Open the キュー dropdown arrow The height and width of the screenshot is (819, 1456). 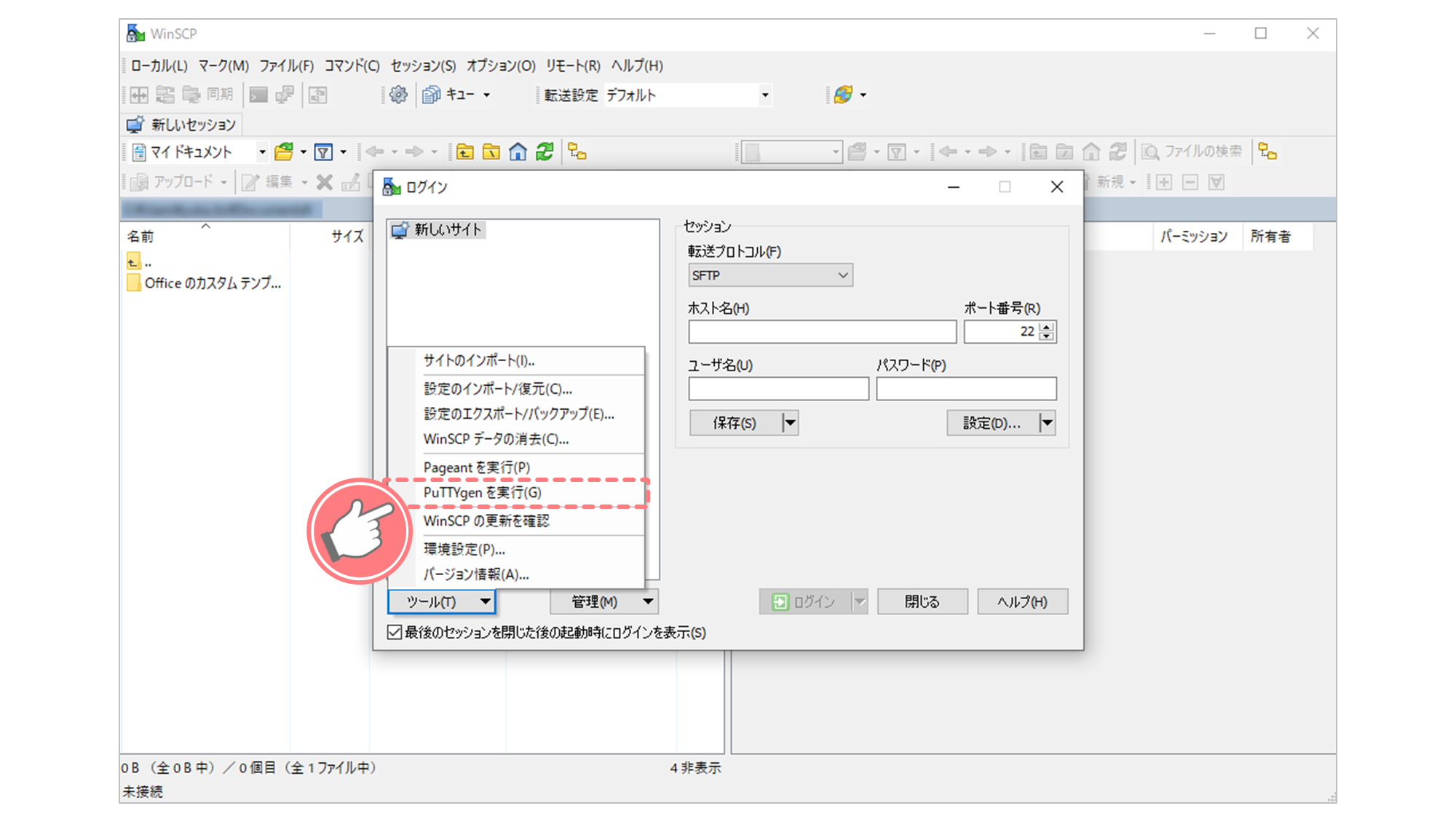487,95
